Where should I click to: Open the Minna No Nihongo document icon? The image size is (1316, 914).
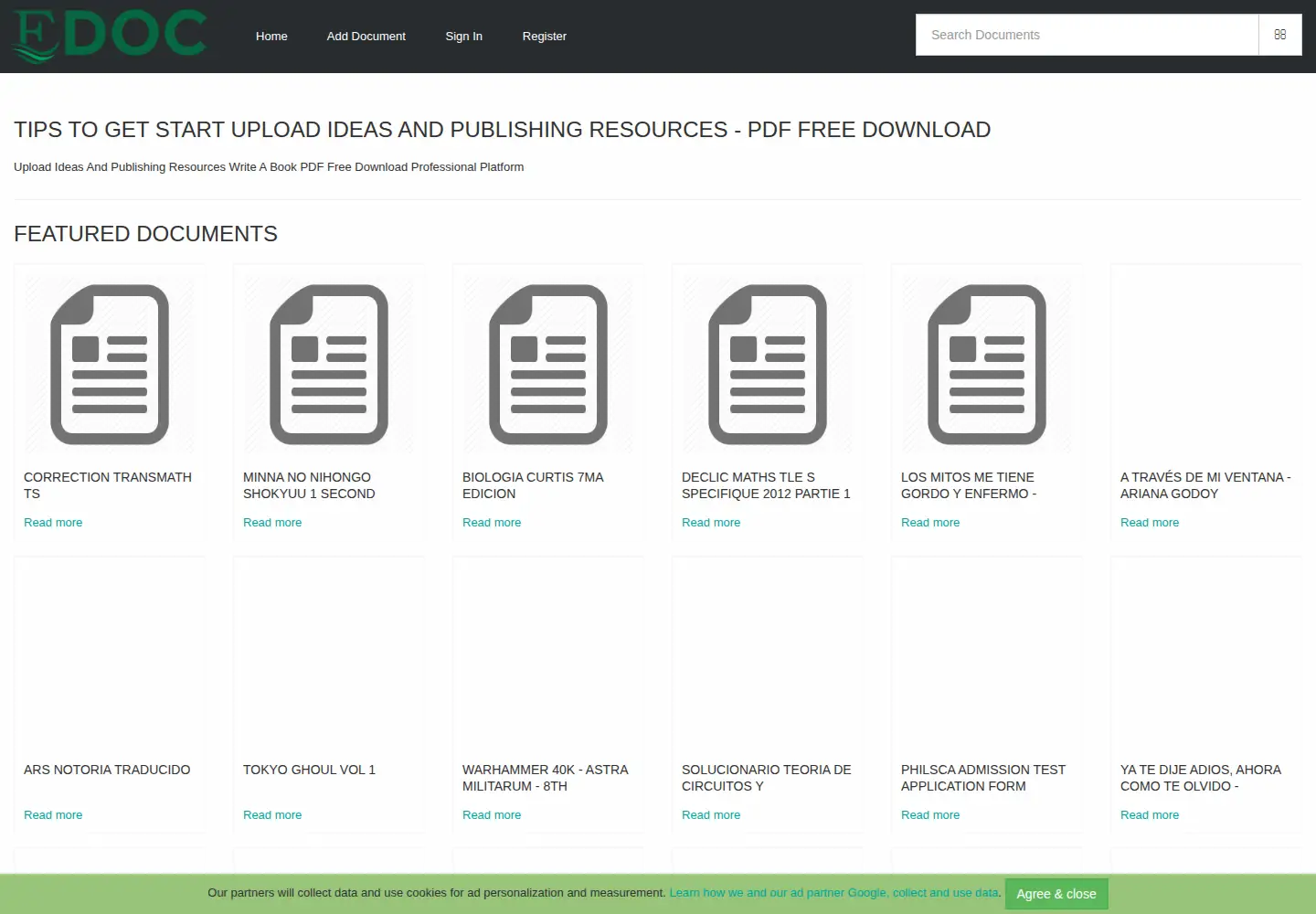(329, 365)
